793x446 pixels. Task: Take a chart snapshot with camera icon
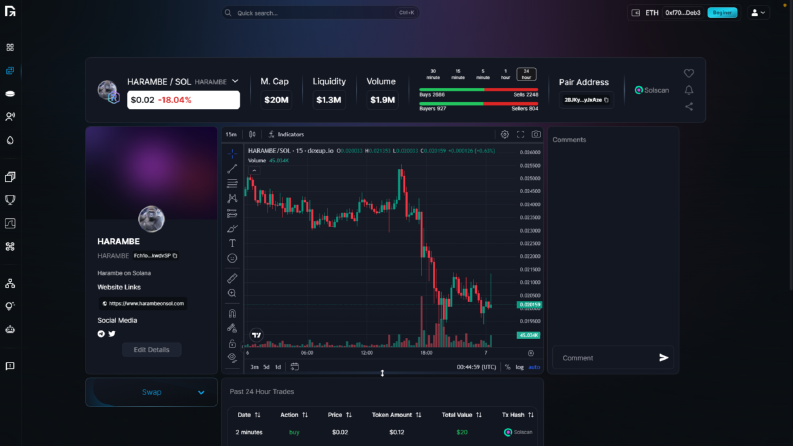[536, 135]
